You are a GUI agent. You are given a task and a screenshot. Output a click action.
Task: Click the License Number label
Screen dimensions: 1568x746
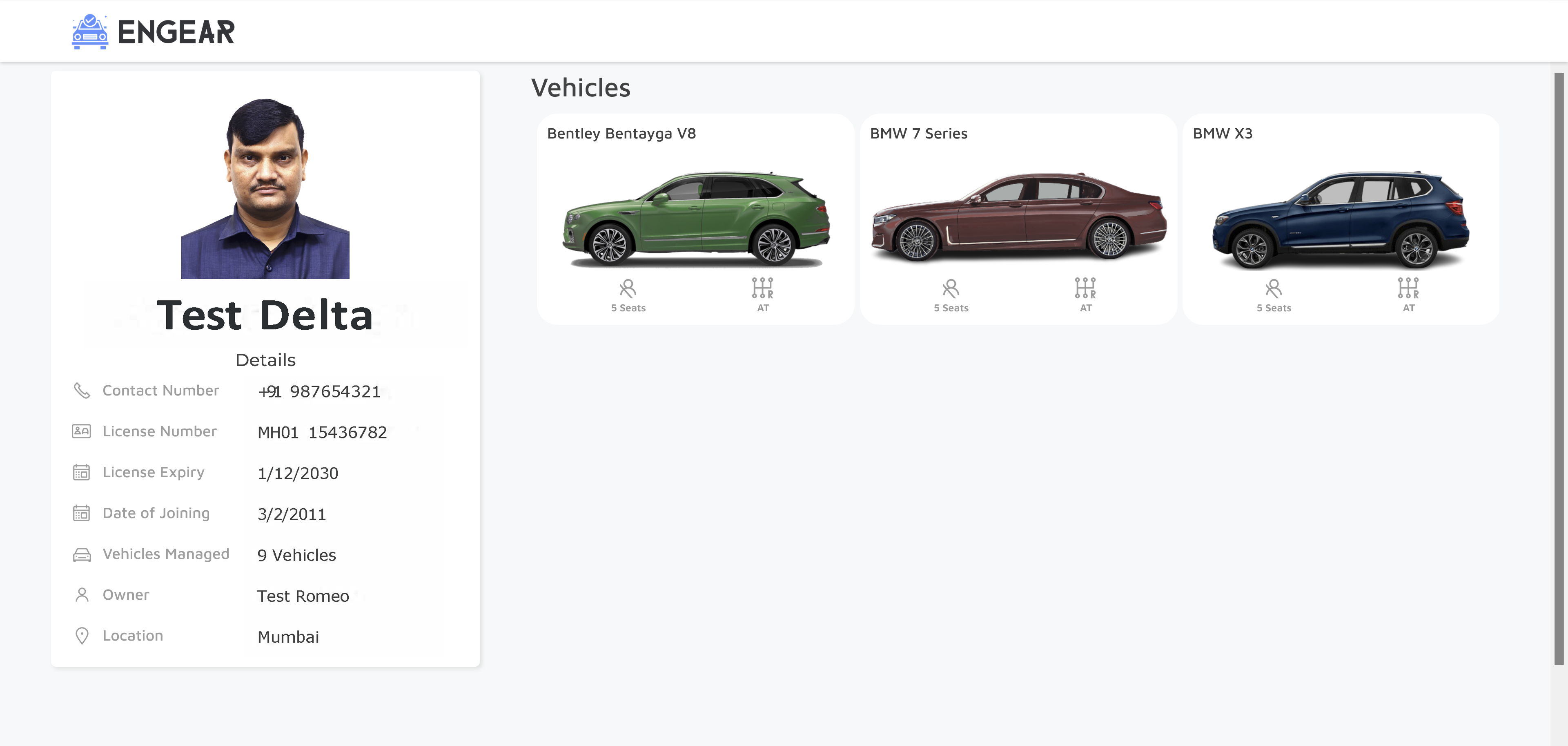click(160, 431)
